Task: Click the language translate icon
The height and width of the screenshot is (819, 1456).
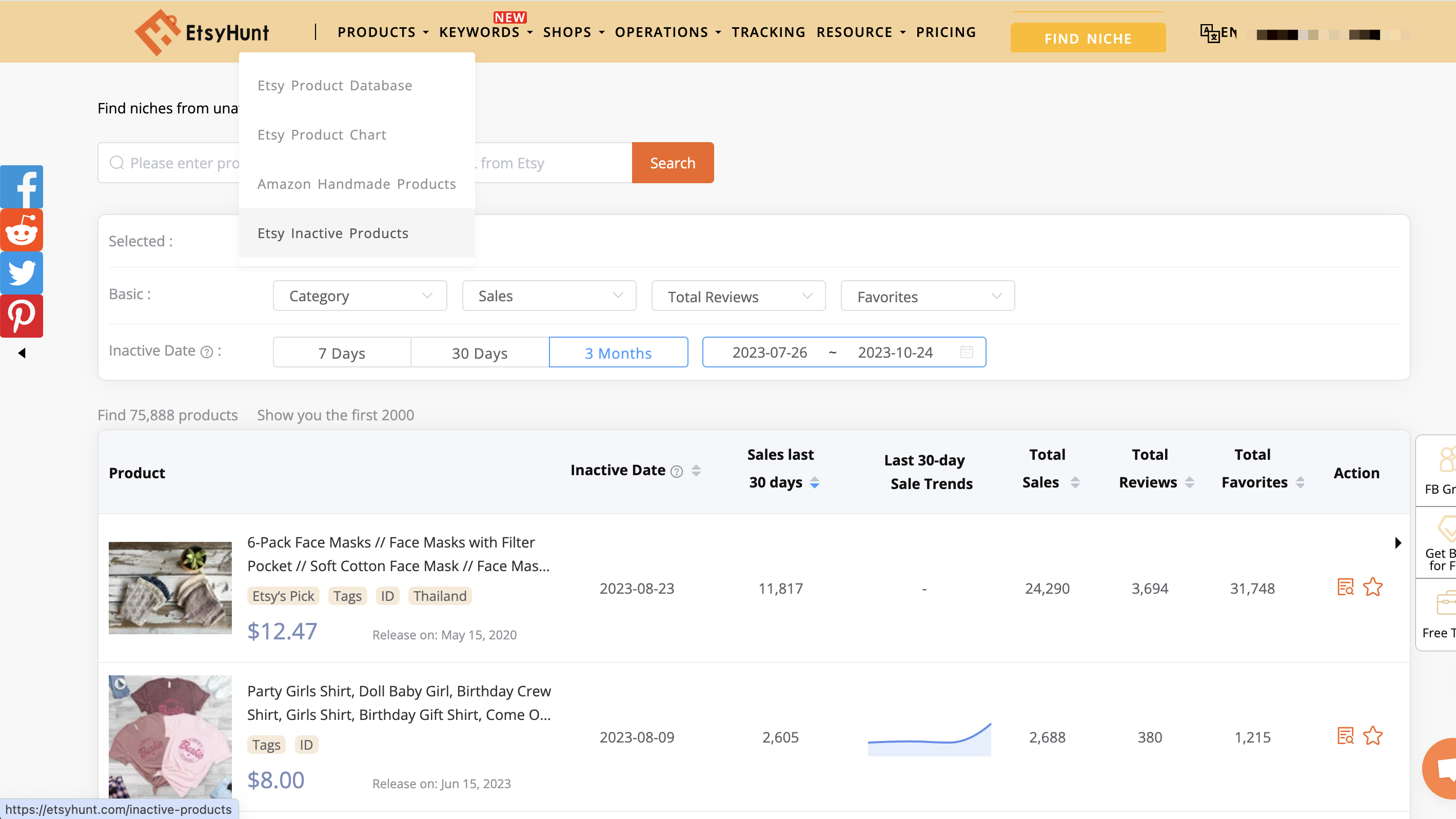Action: 1210,33
